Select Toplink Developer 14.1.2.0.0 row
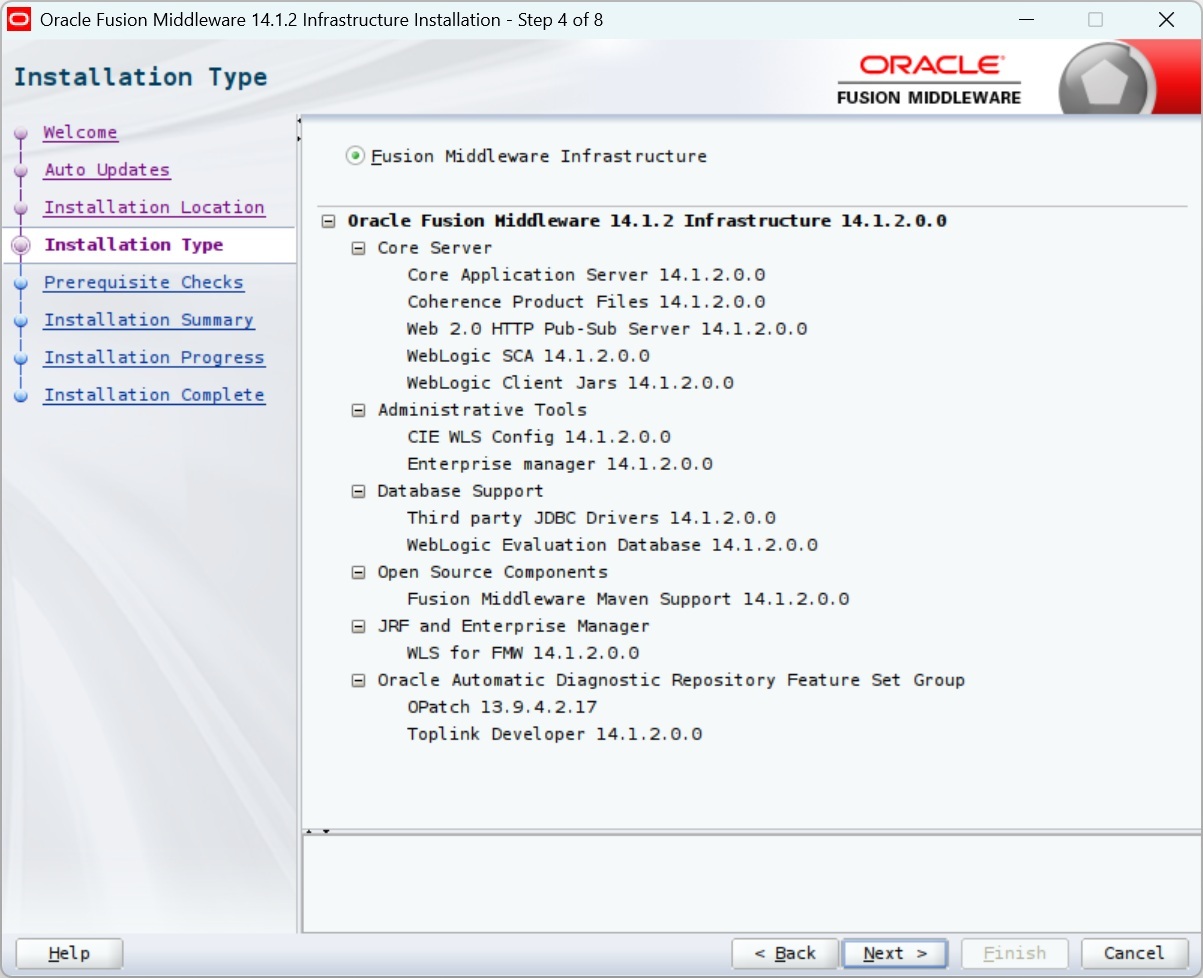The width and height of the screenshot is (1203, 978). coord(554,734)
